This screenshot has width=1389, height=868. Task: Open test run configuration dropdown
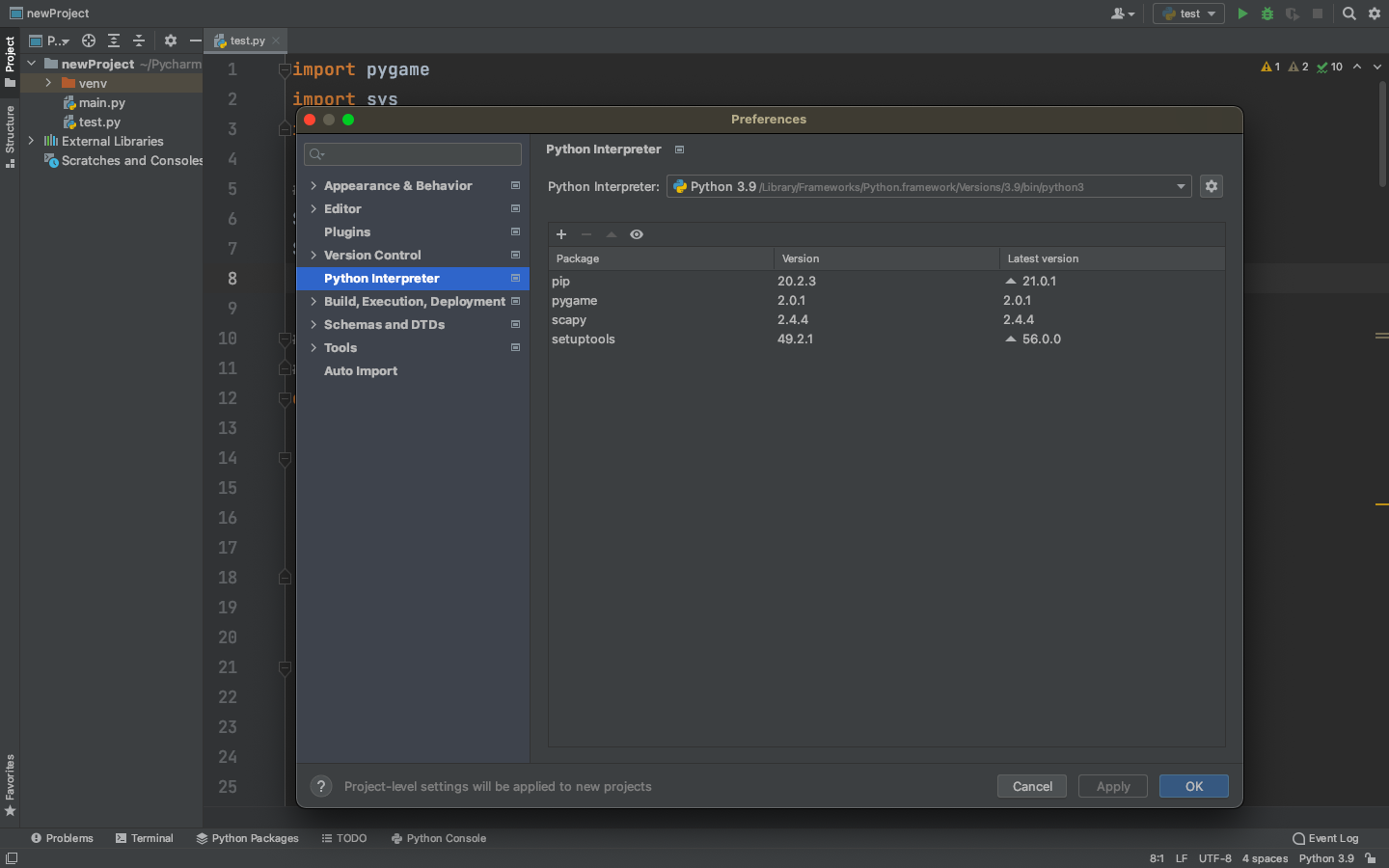(1188, 14)
